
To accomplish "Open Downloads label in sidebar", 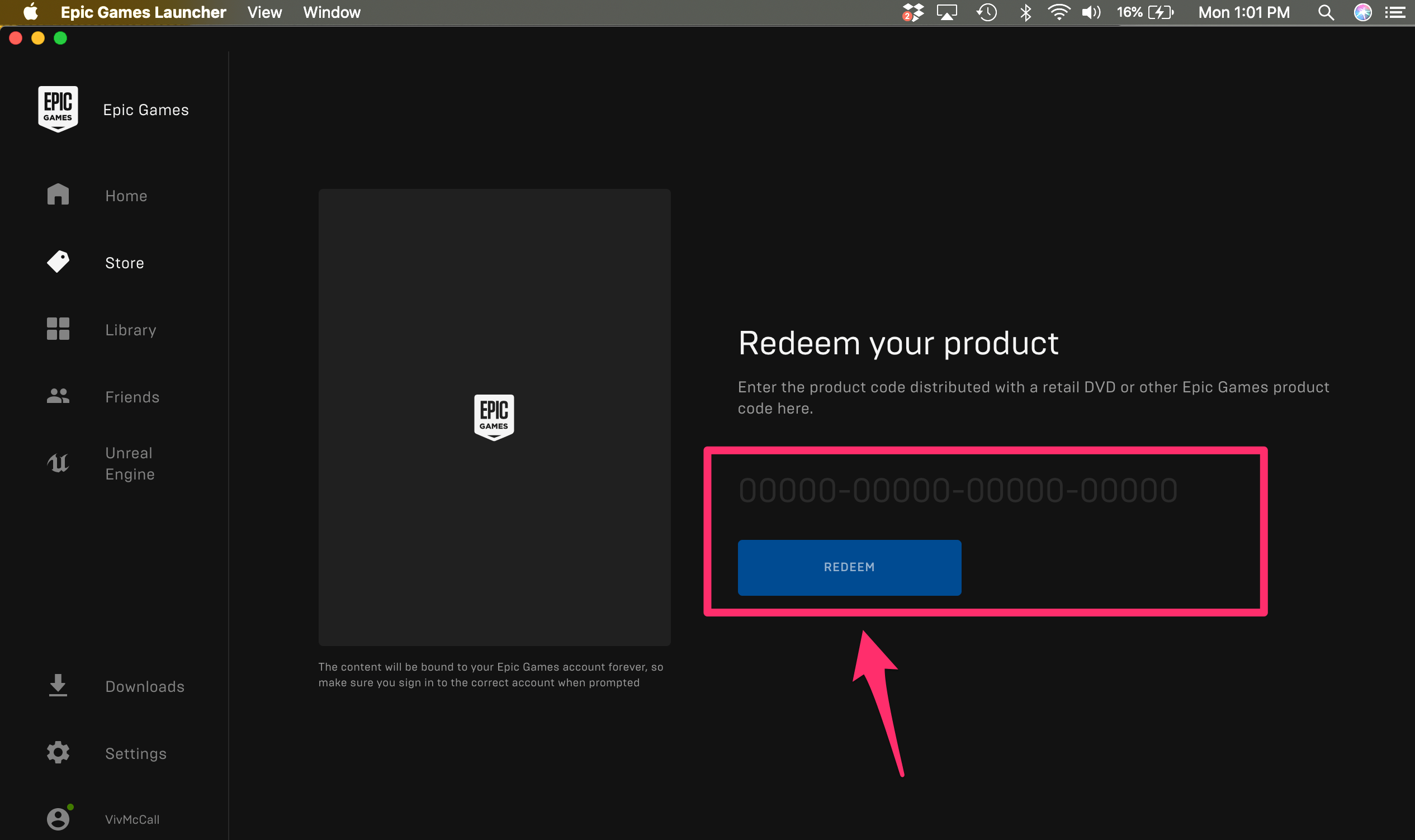I will pyautogui.click(x=145, y=686).
